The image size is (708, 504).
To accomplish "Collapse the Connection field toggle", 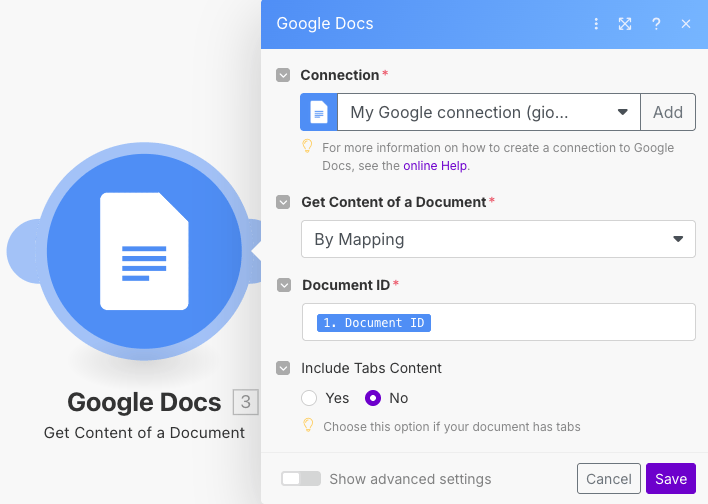I will click(283, 75).
